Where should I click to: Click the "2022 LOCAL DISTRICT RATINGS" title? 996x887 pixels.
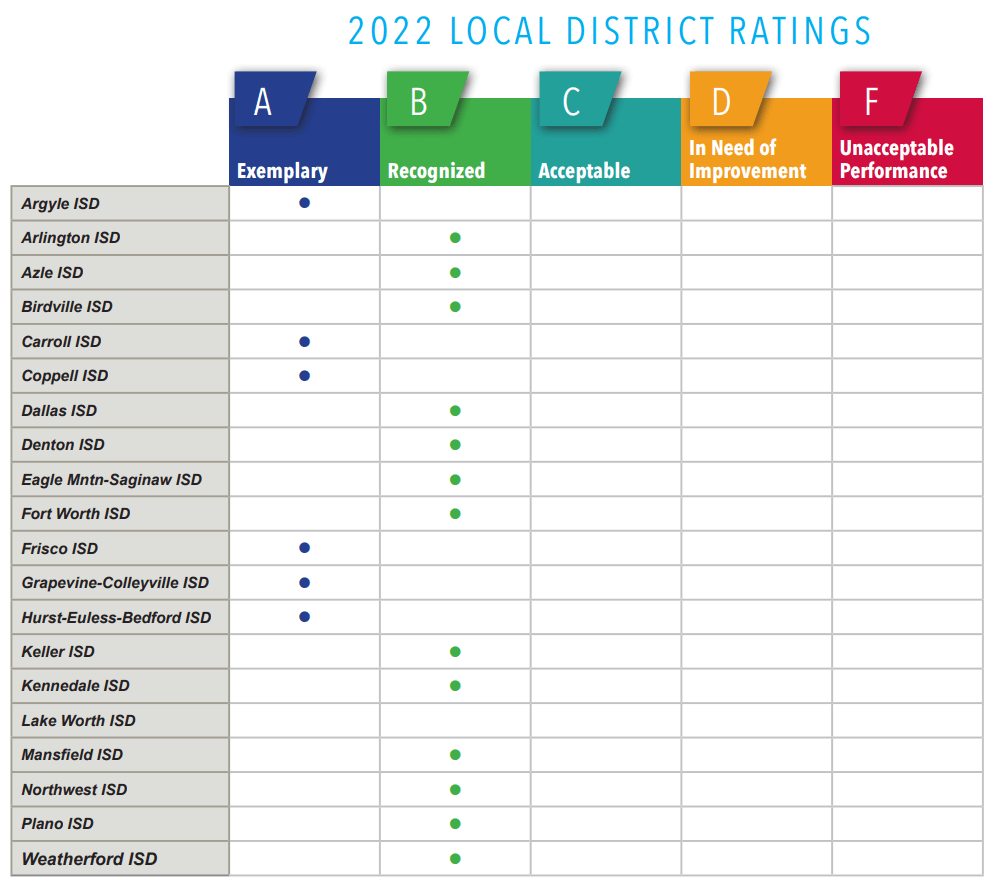point(610,31)
